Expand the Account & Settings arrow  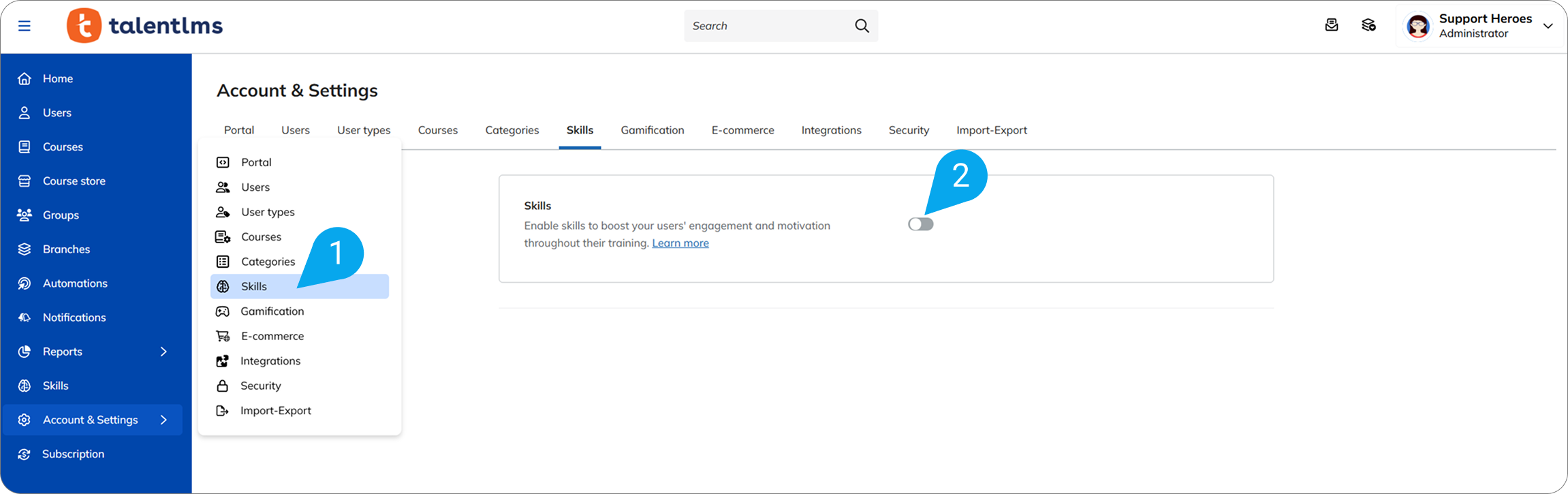[163, 420]
